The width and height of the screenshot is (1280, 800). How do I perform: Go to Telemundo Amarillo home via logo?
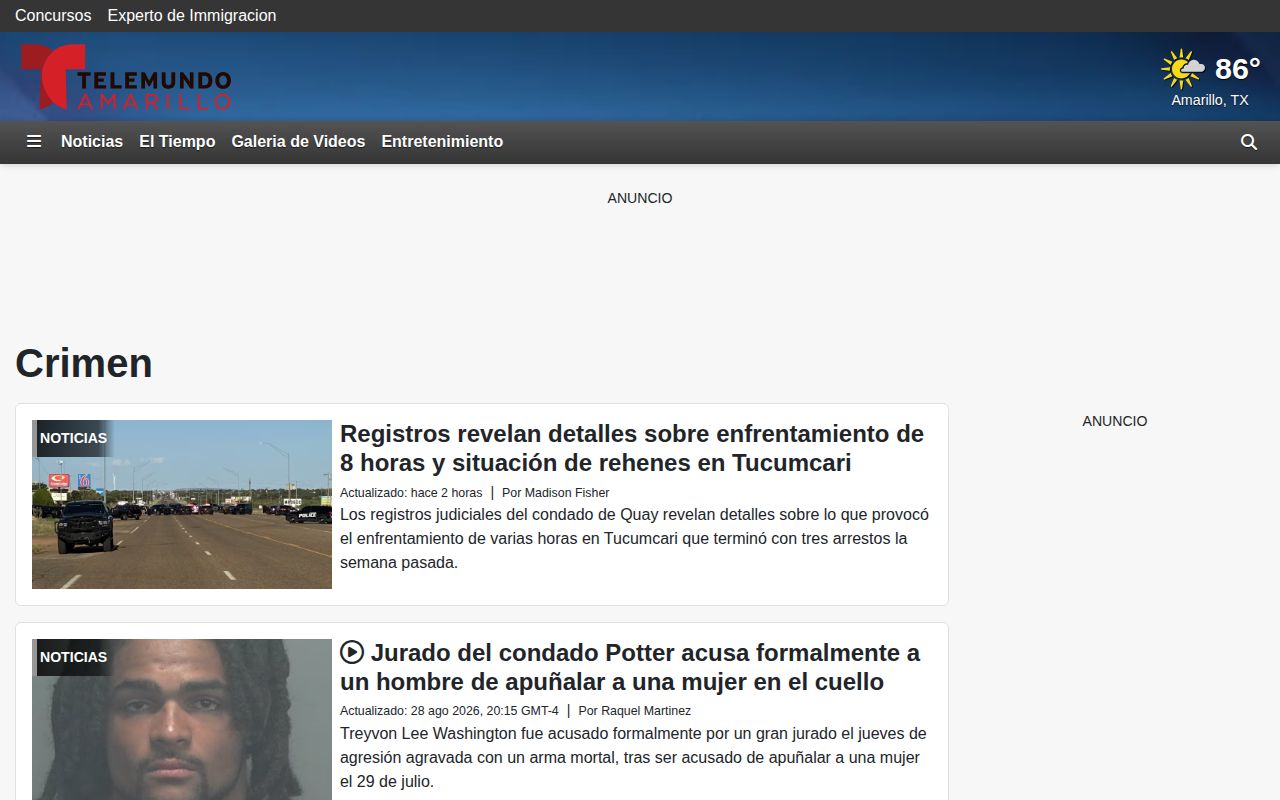126,77
